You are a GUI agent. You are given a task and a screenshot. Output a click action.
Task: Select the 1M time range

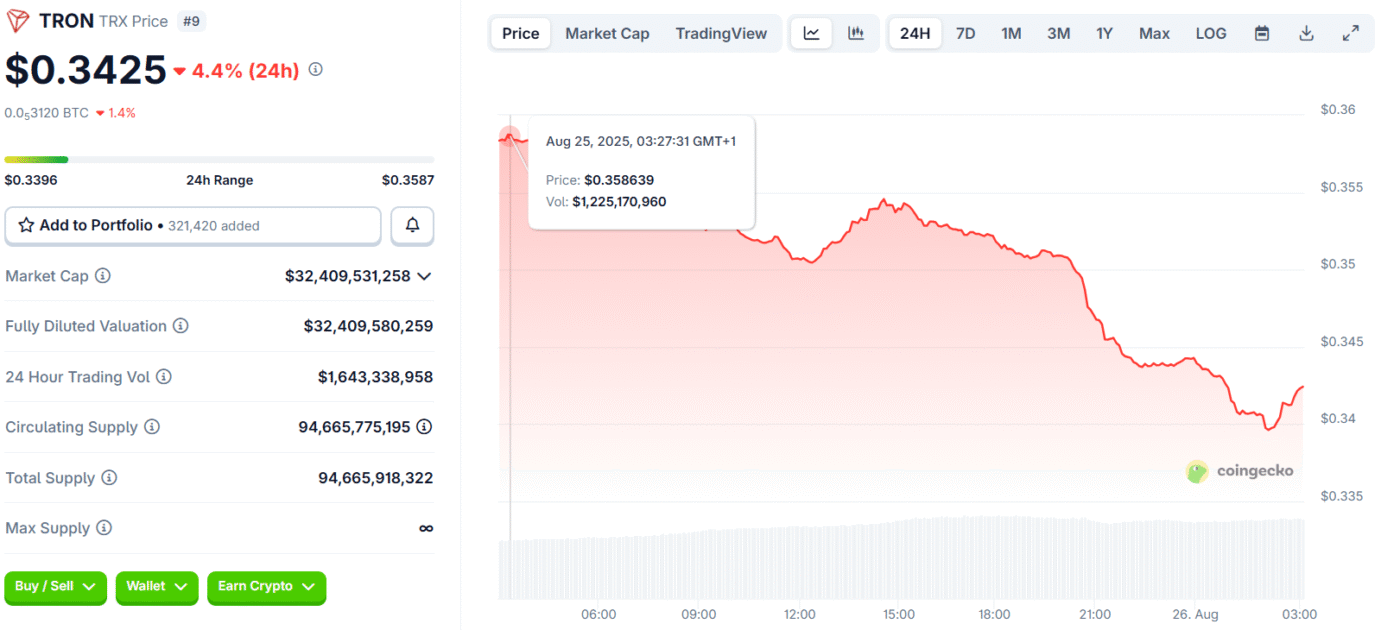(1011, 33)
